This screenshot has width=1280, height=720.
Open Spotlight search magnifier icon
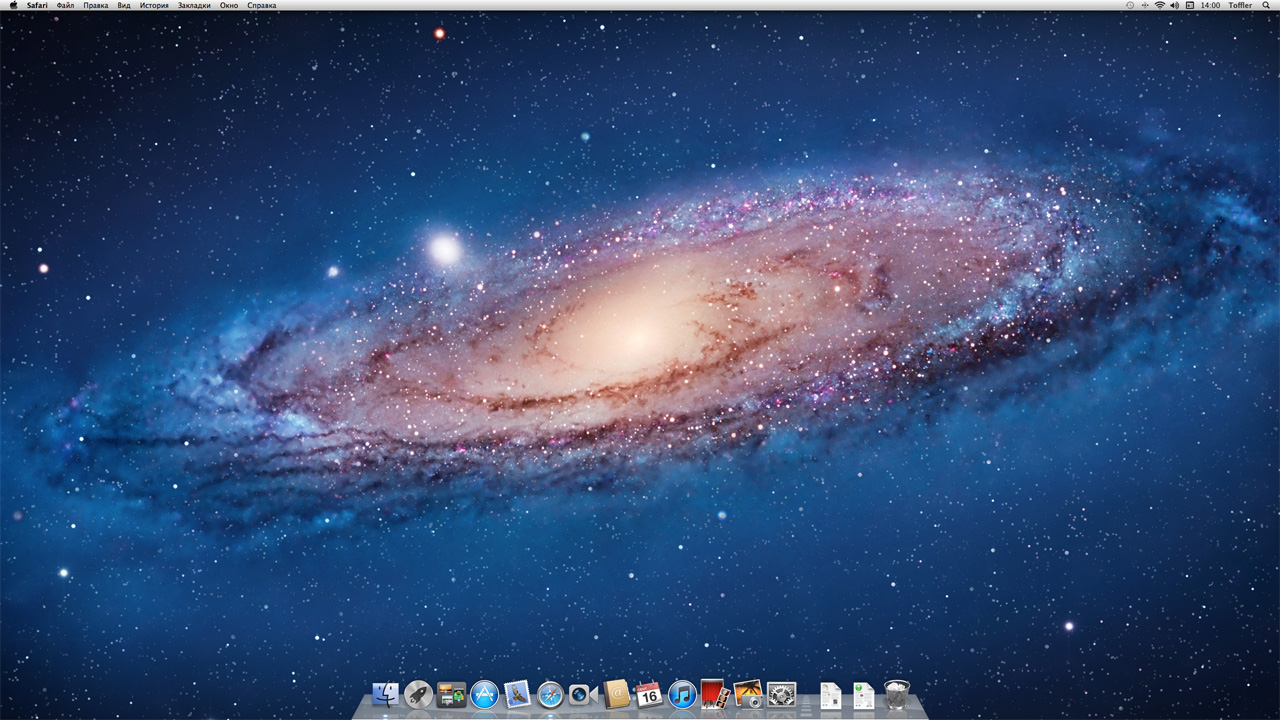coord(1266,5)
